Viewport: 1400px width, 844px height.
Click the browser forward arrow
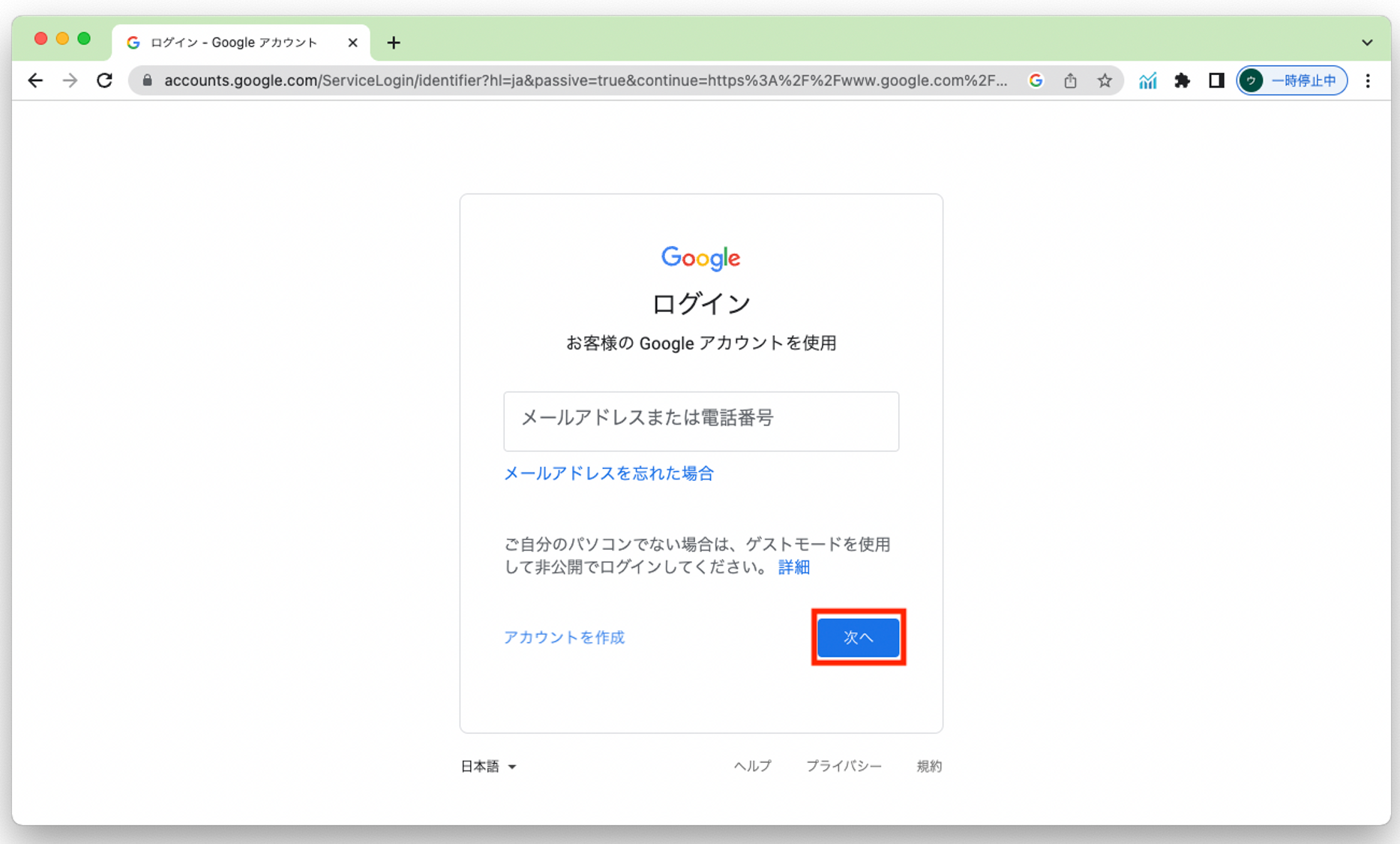point(70,80)
